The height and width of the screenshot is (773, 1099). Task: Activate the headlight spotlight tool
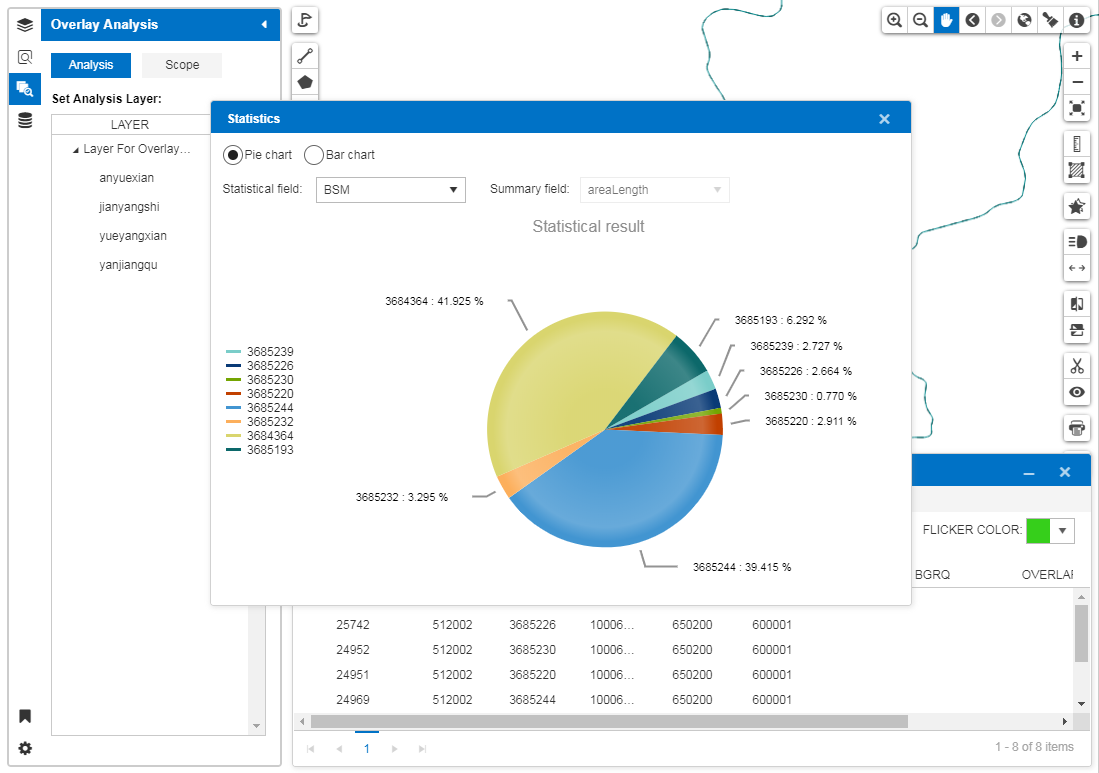pos(1077,242)
